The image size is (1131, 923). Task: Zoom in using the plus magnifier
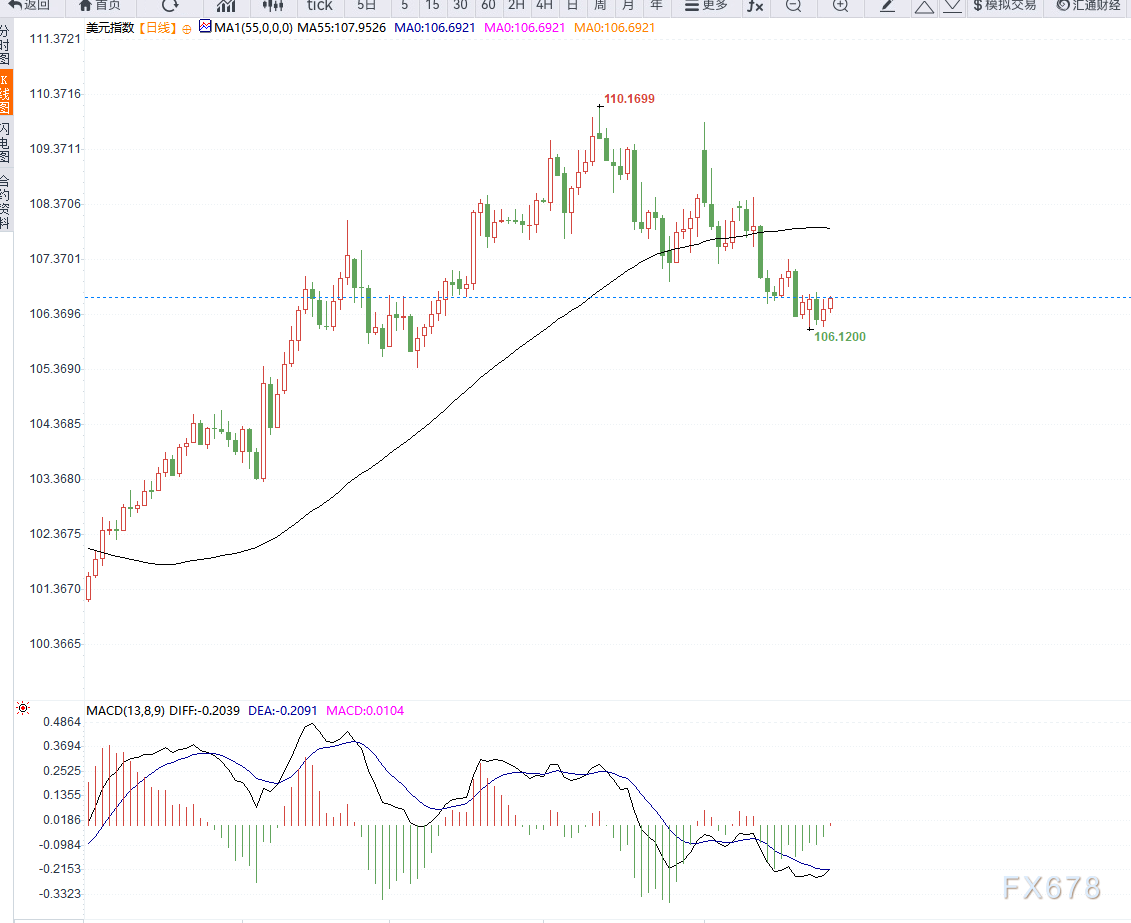(840, 6)
